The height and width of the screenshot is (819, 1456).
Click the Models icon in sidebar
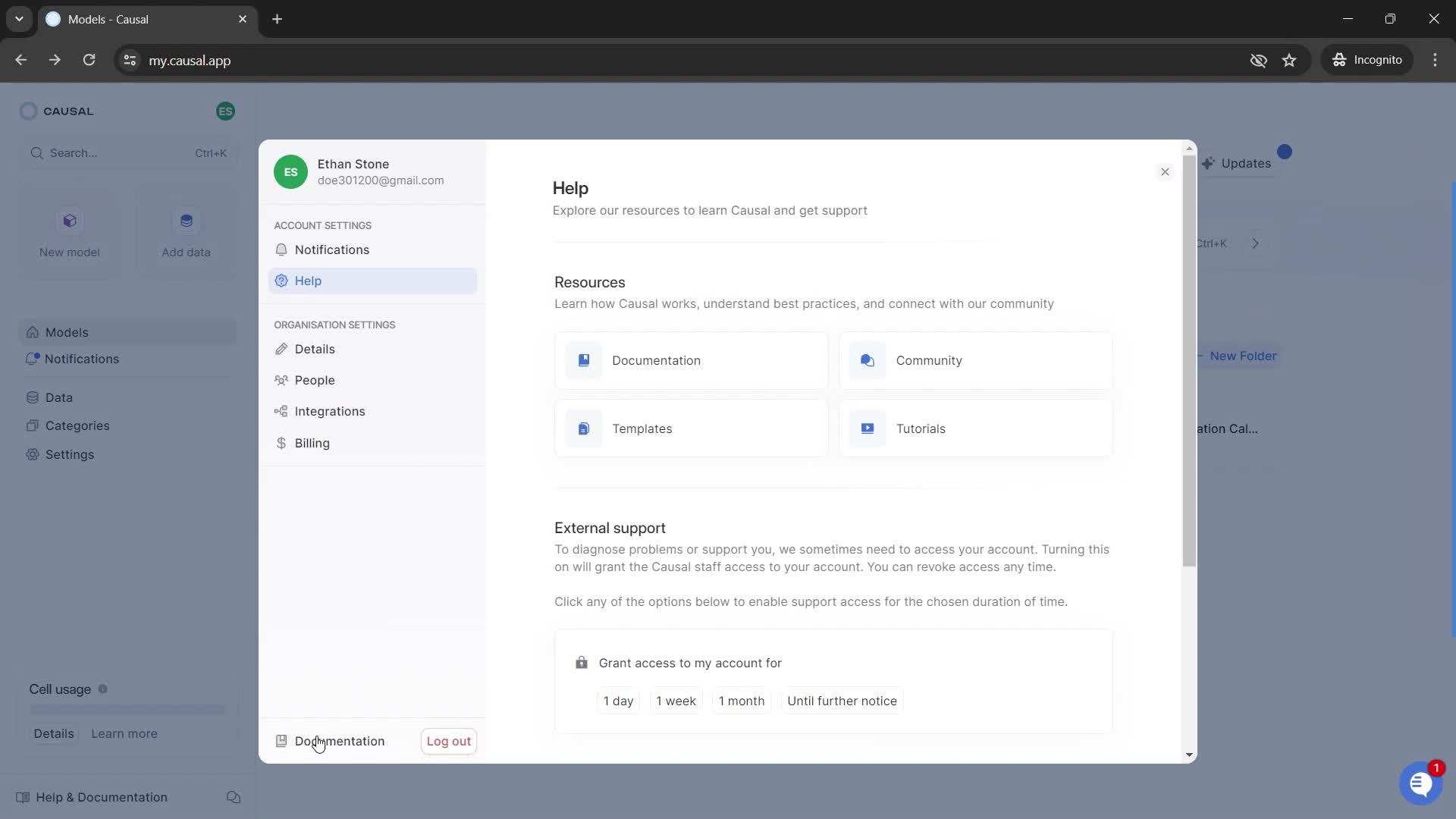(32, 332)
